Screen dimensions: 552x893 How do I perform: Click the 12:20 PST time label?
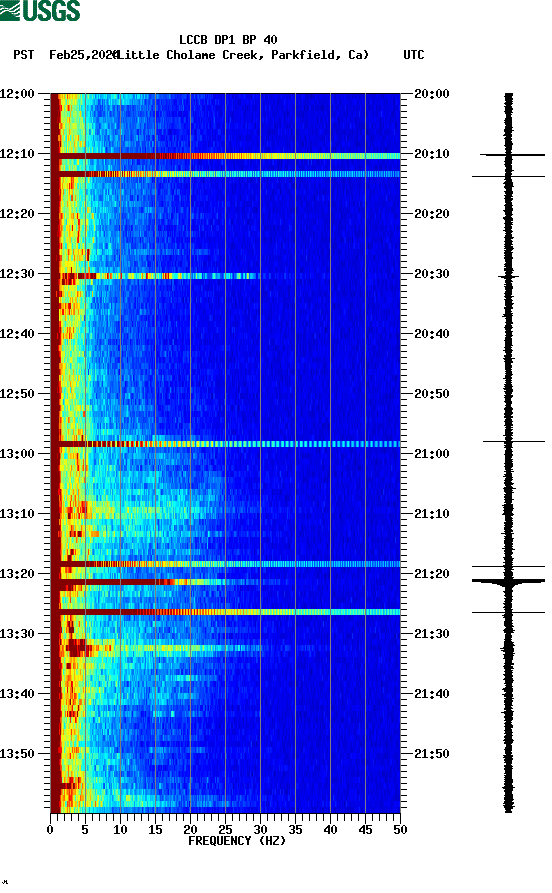pyautogui.click(x=17, y=214)
